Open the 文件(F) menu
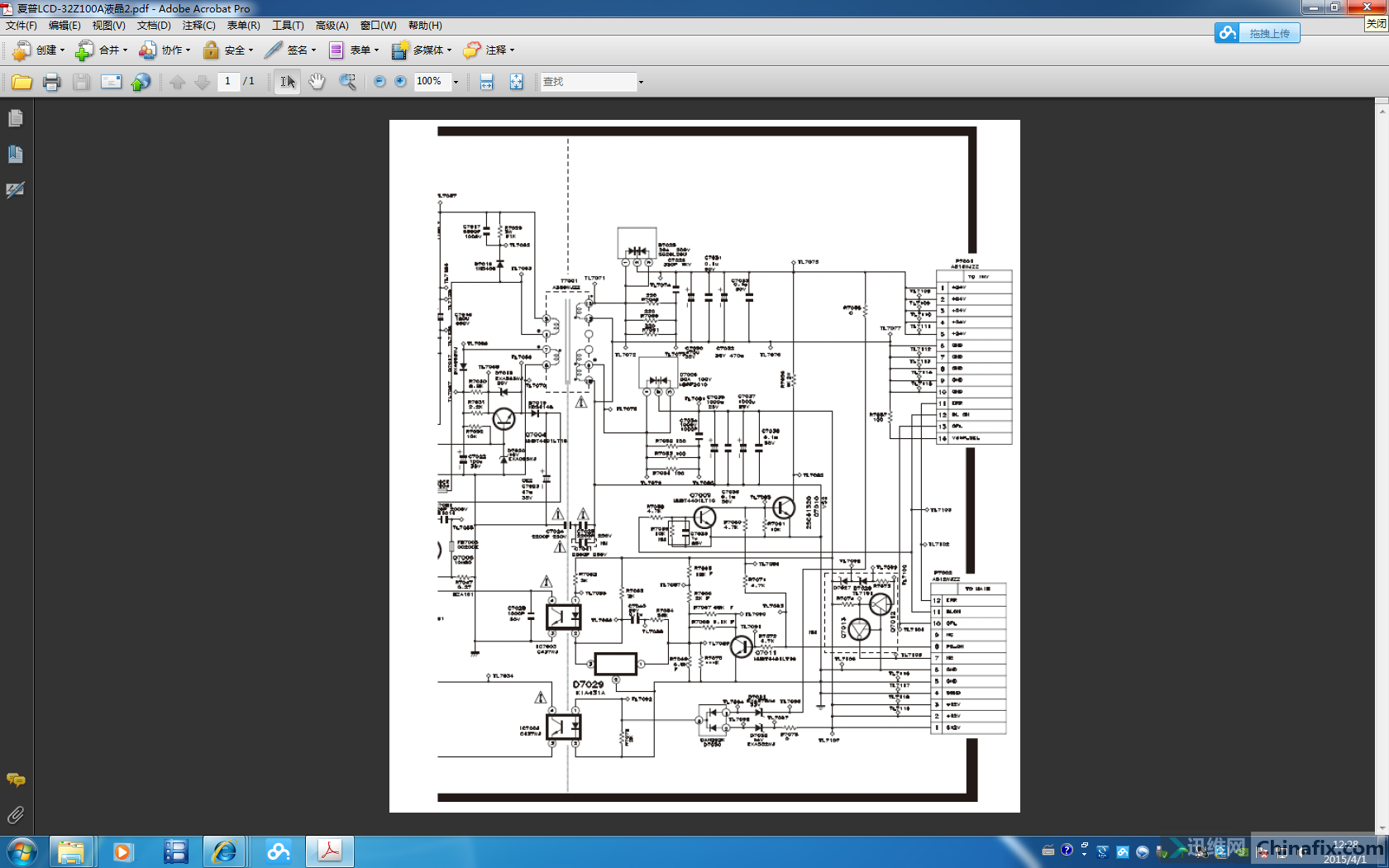Screen dimensions: 1389x868 coord(21,26)
